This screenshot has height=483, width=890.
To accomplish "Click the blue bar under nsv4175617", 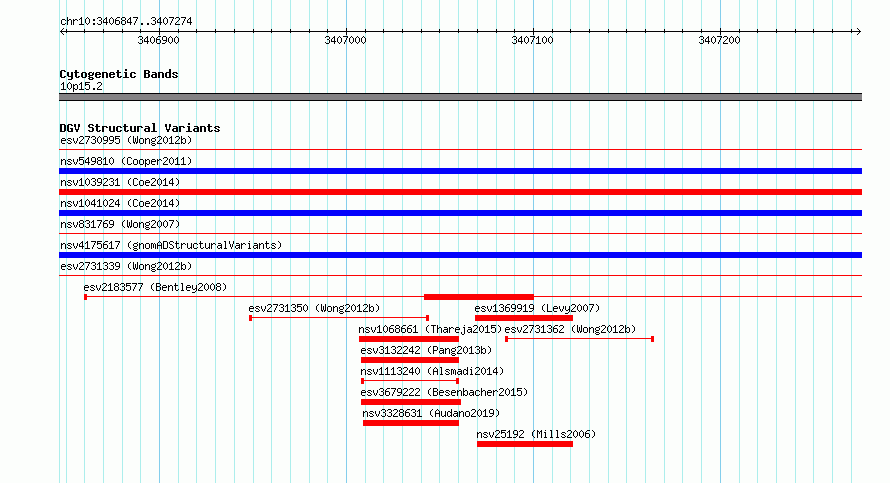I will [460, 255].
